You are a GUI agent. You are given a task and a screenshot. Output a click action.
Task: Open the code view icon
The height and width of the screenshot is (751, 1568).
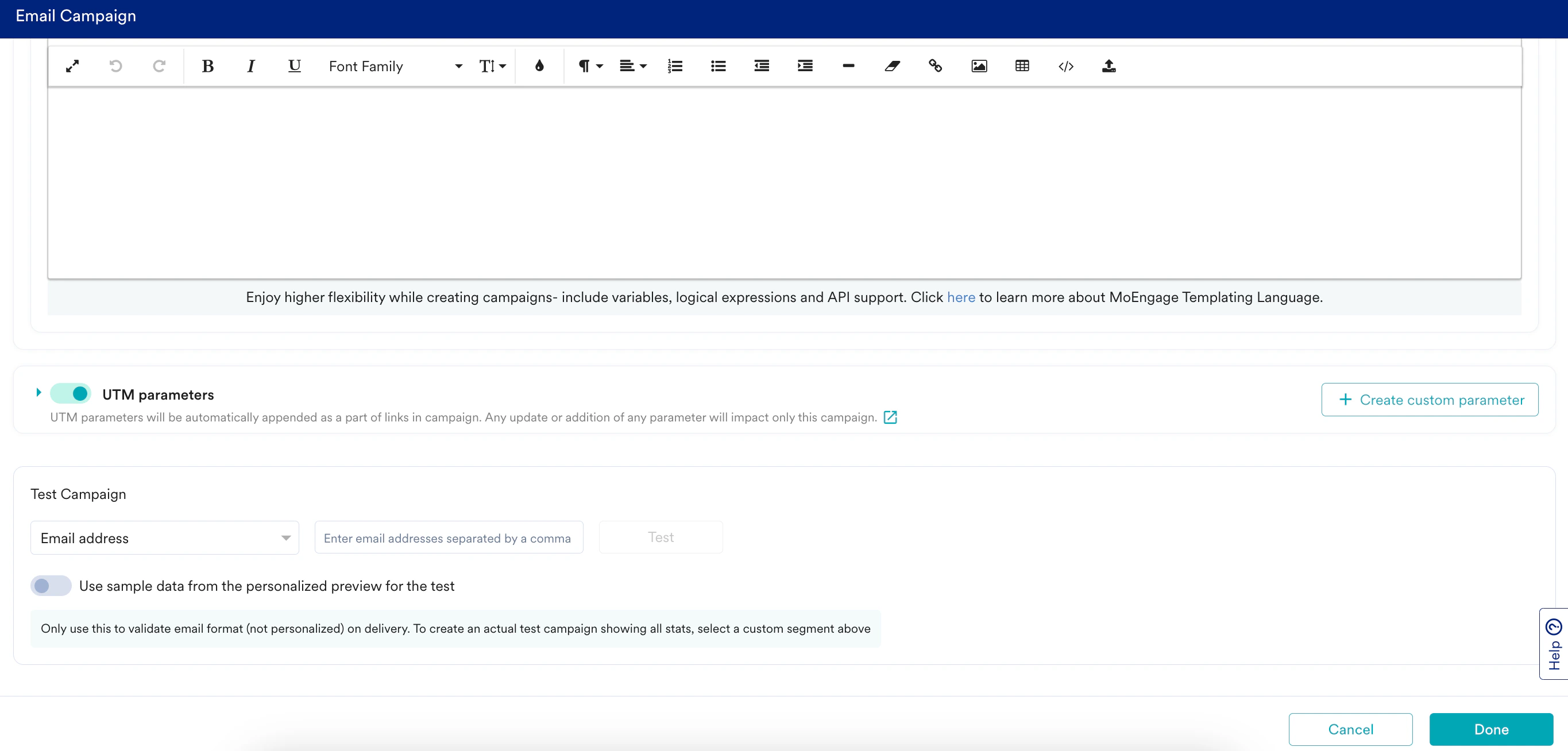click(1065, 65)
